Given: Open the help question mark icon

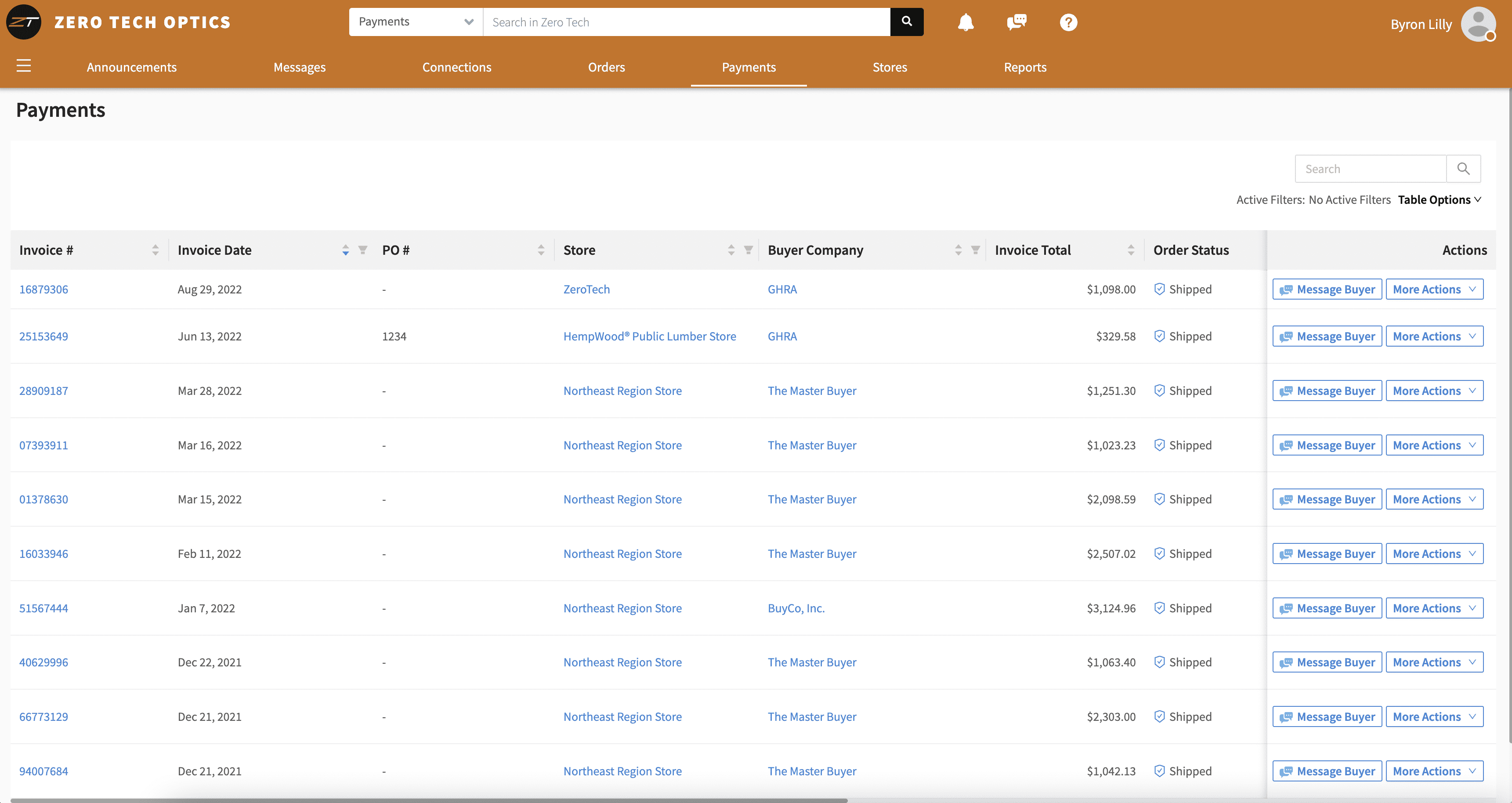Looking at the screenshot, I should click(1068, 22).
